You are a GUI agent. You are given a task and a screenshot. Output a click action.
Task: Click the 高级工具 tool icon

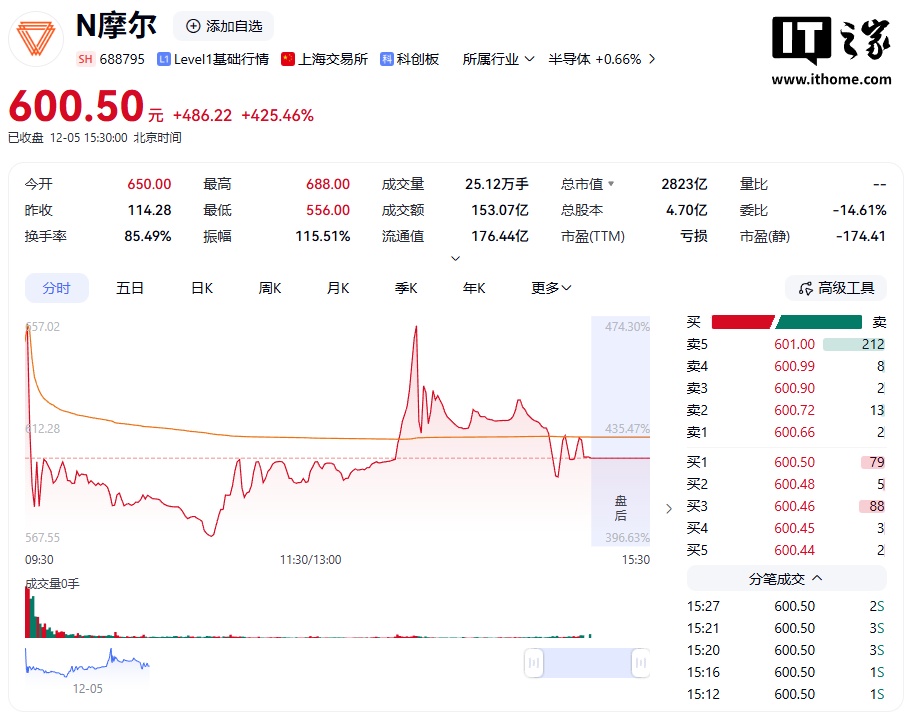click(805, 288)
